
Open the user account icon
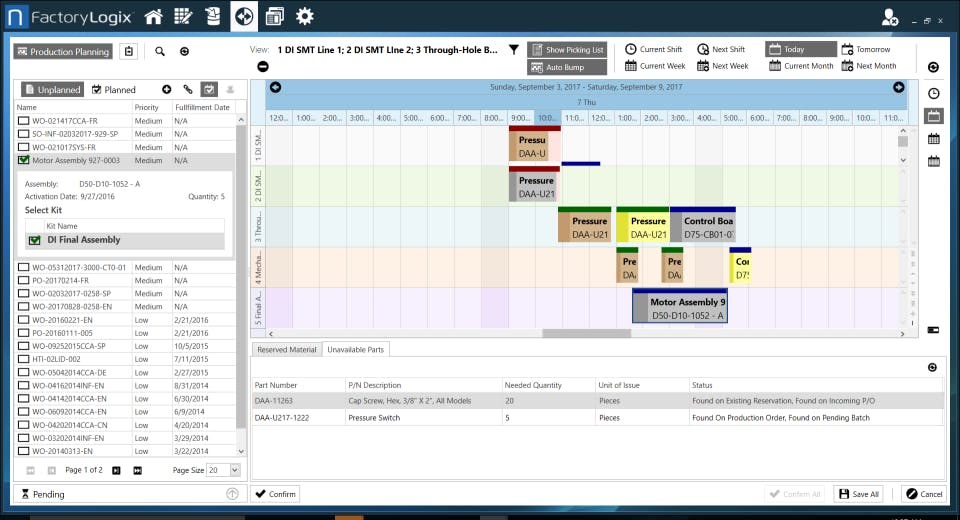[x=889, y=17]
